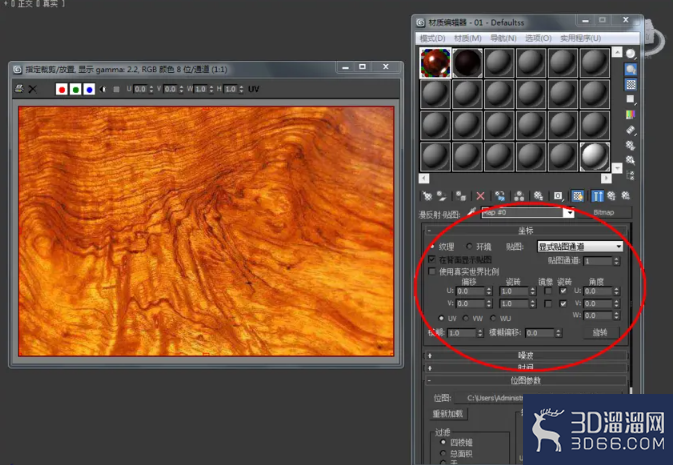Image resolution: width=673 pixels, height=465 pixels.
Task: Uncheck the V row 瓷砖 checkbox
Action: pyautogui.click(x=563, y=304)
